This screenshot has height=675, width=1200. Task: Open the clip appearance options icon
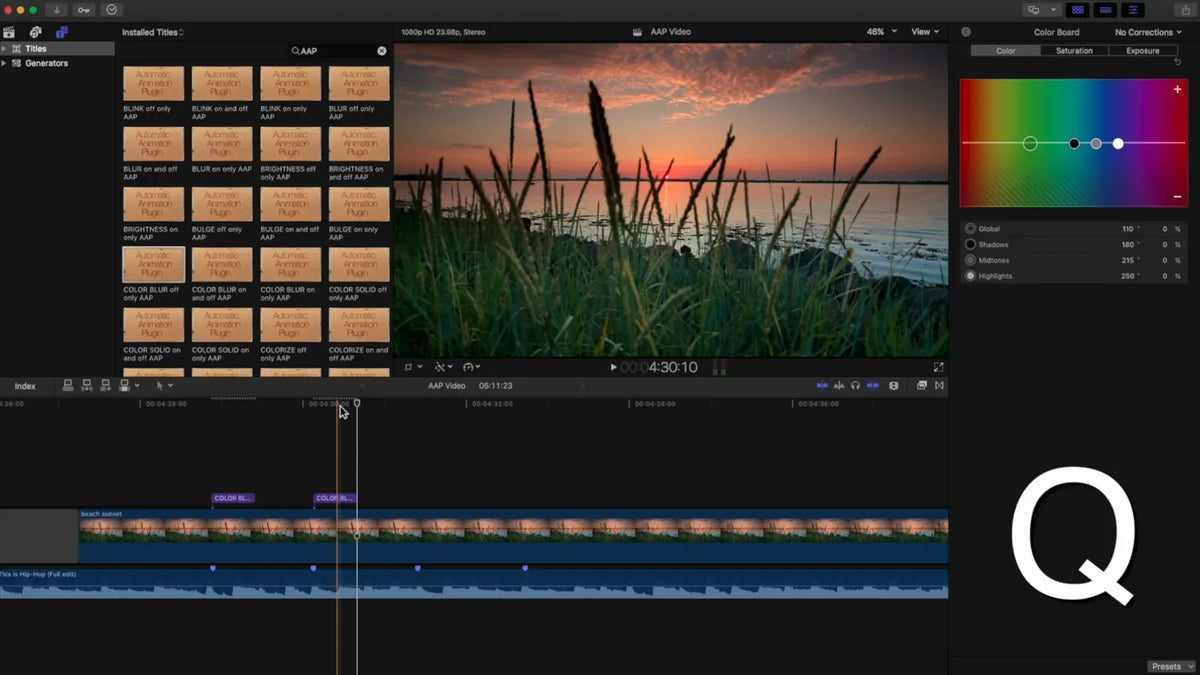tap(894, 385)
